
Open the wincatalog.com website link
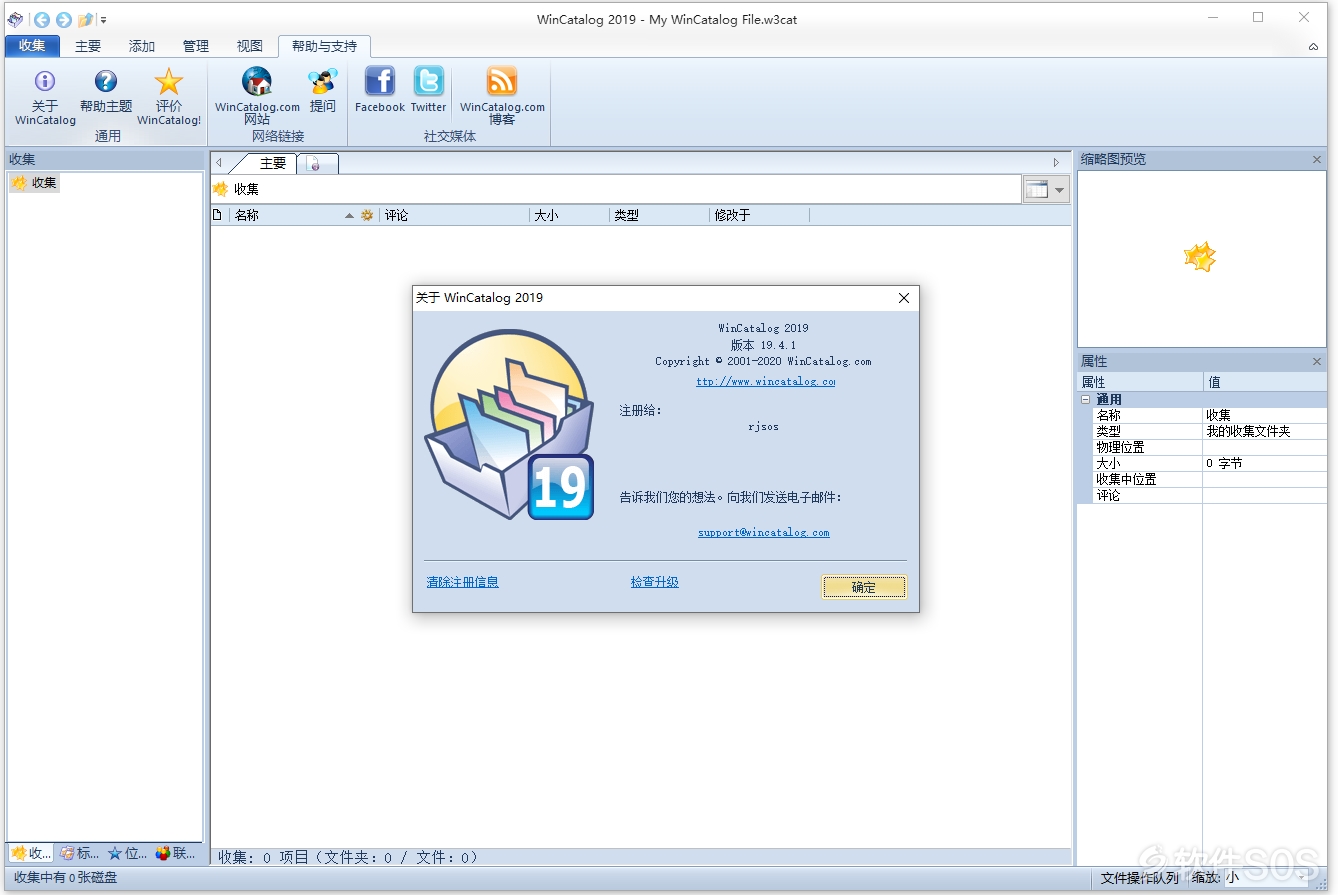click(765, 381)
